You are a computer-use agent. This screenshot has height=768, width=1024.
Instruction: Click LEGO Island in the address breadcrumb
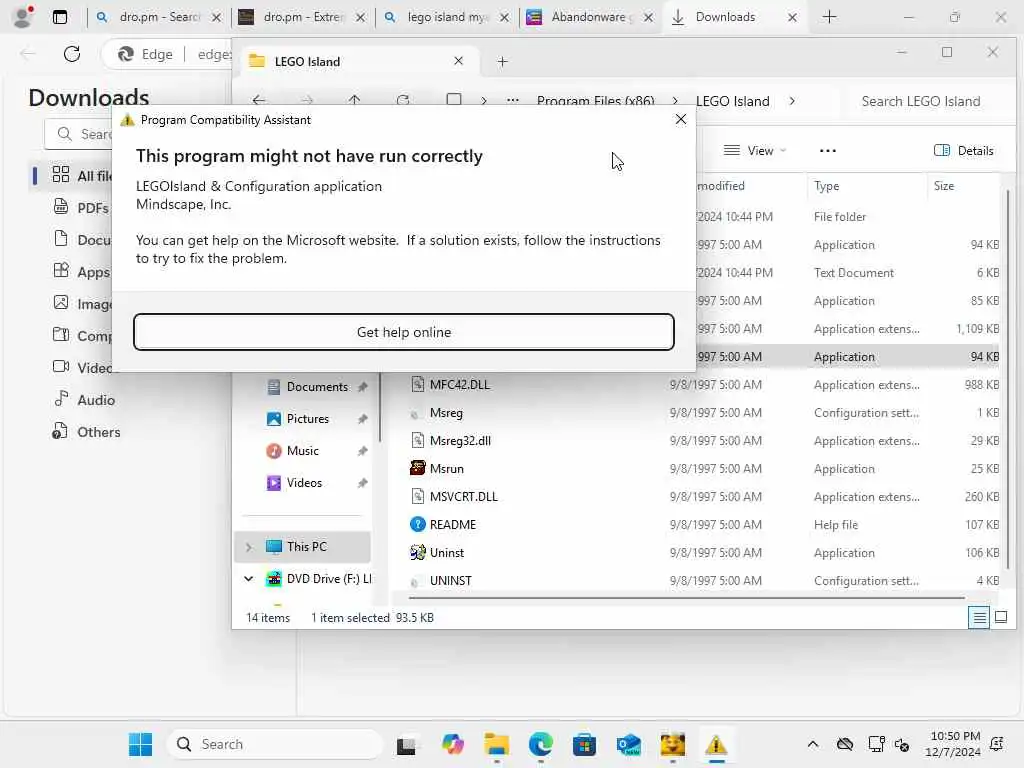pos(732,101)
